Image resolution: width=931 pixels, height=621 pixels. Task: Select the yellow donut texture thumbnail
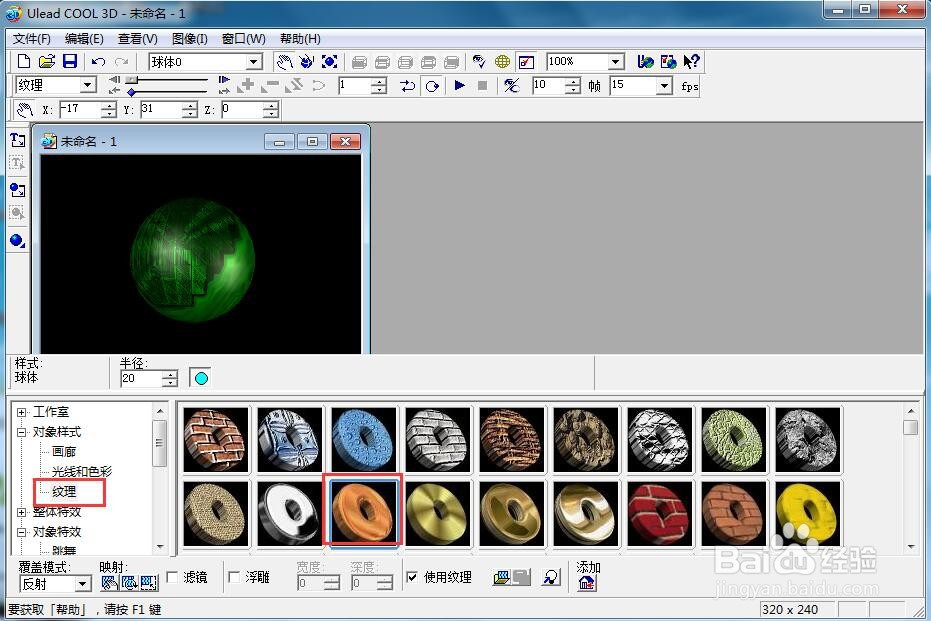(808, 514)
